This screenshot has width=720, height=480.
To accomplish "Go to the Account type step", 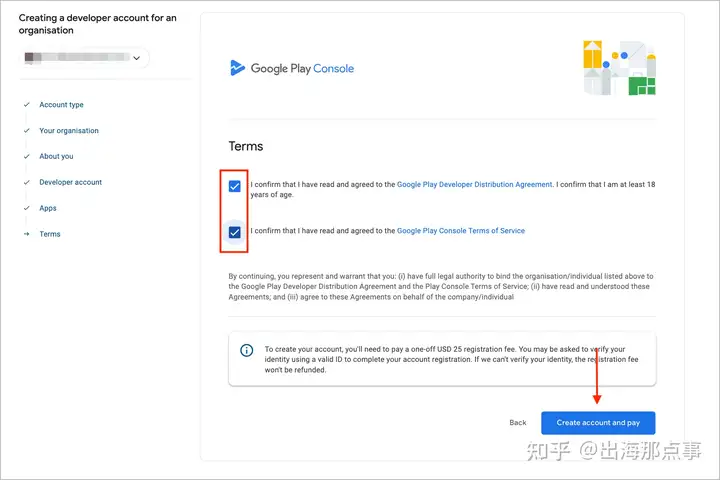I will click(x=61, y=105).
